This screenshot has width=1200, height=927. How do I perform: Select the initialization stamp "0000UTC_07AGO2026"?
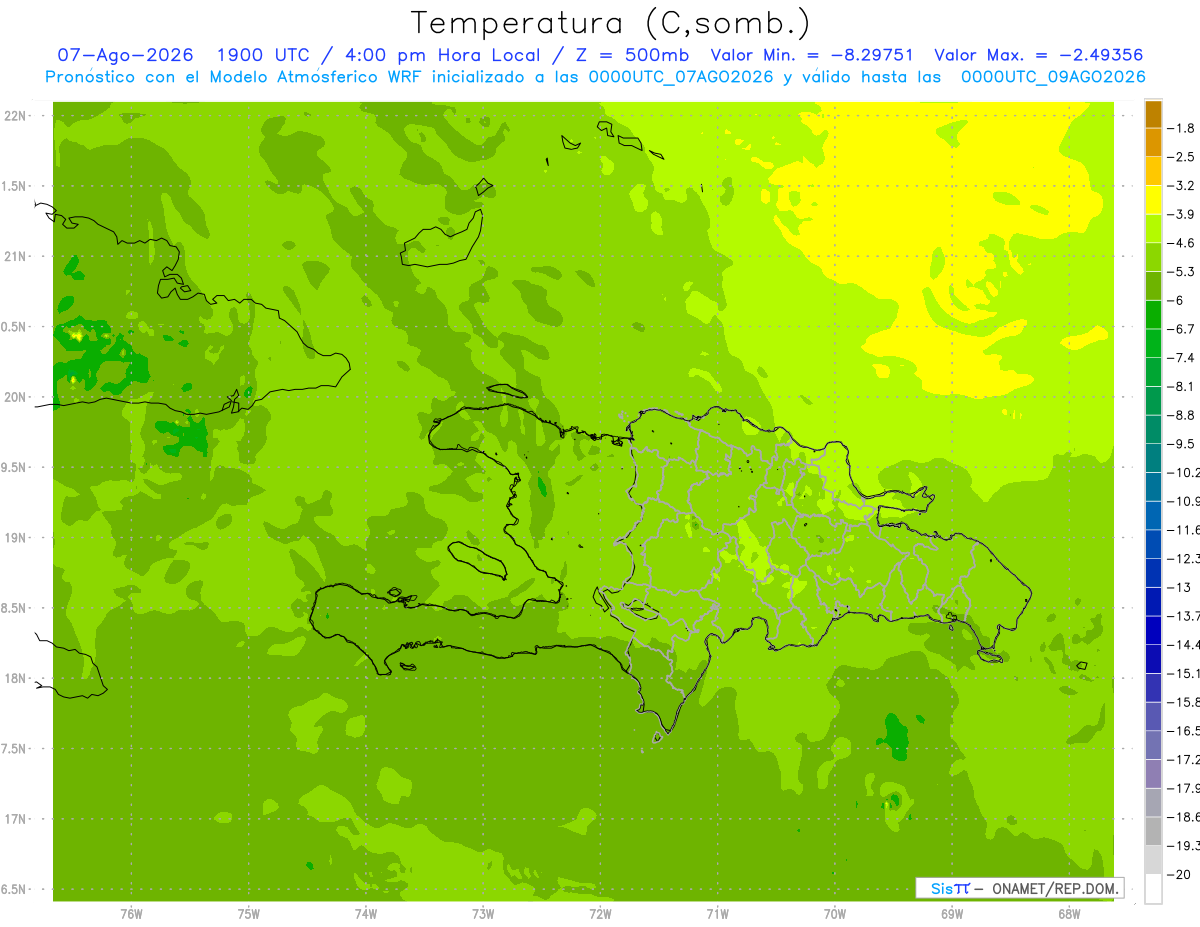[x=682, y=77]
